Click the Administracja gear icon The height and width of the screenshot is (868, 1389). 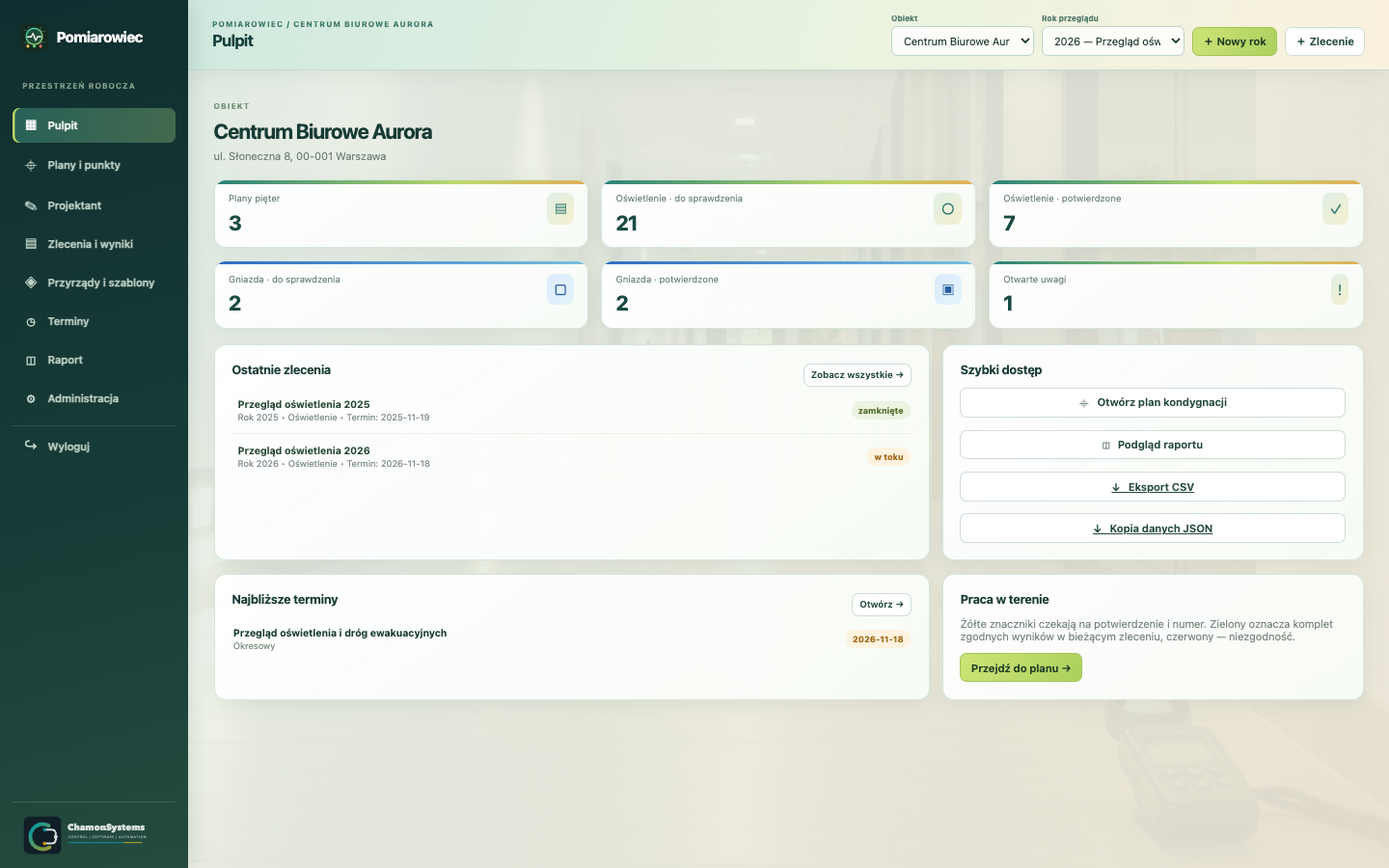[x=31, y=399]
